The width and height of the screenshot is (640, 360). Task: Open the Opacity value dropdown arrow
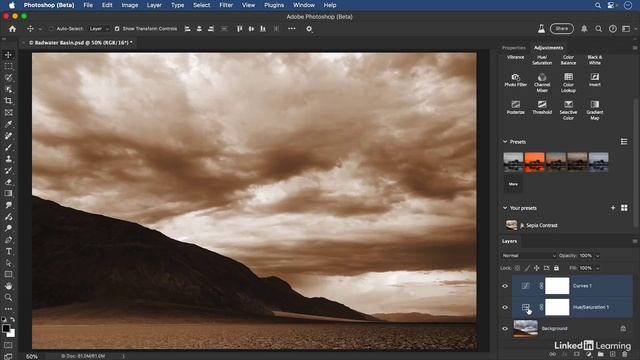coord(597,256)
